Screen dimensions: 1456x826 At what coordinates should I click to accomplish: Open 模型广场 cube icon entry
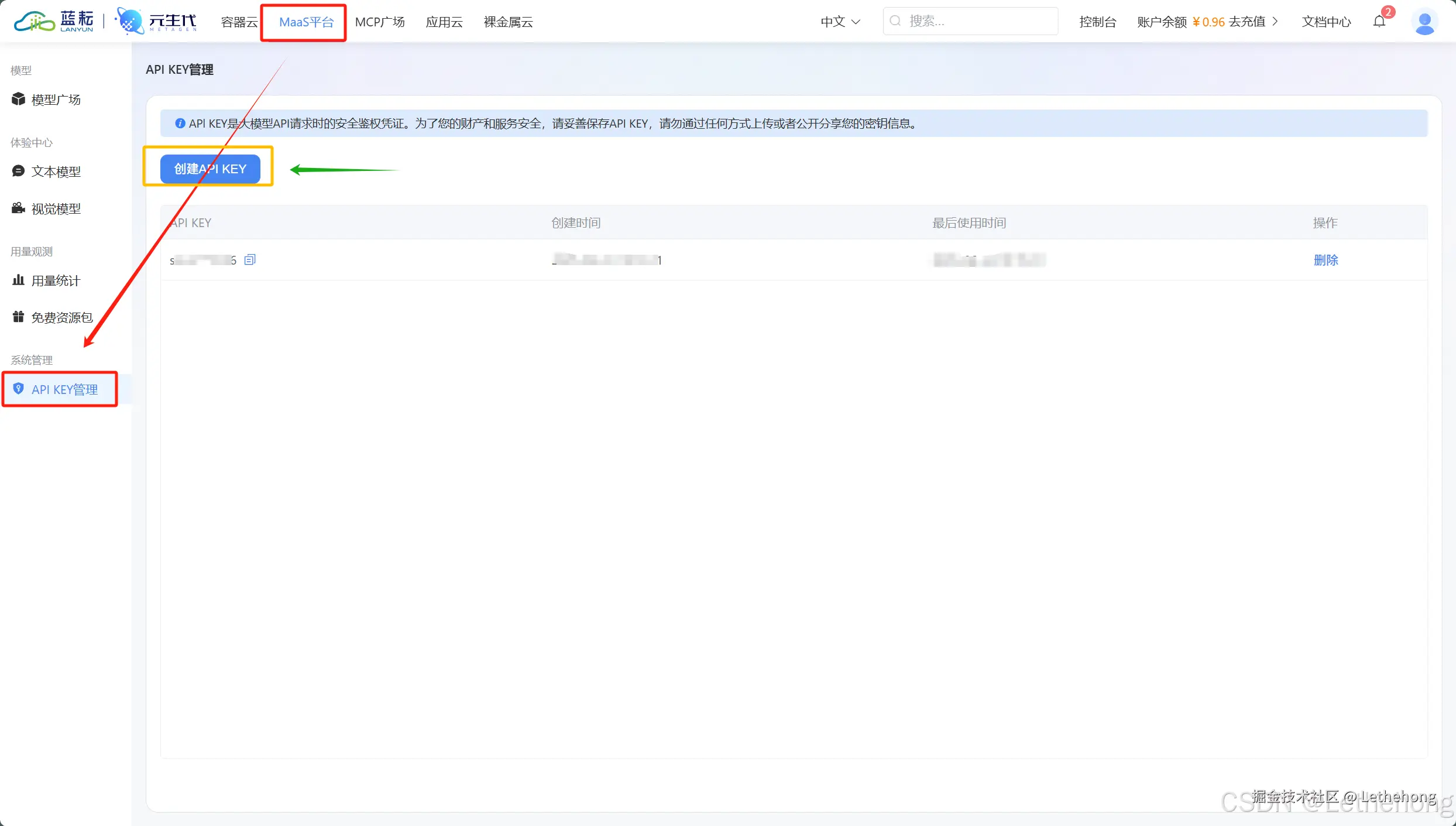[x=19, y=99]
